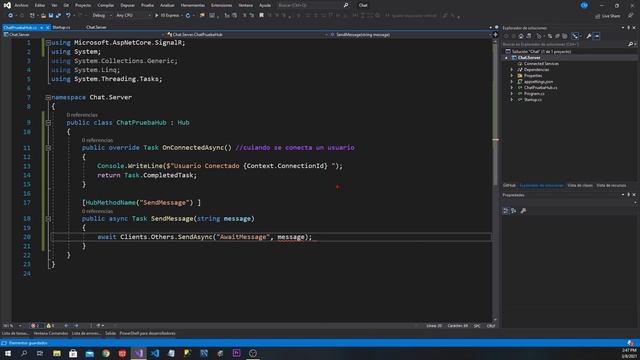The height and width of the screenshot is (360, 640).
Task: Click the Show All Files icon in Solution Explorer
Action: pyautogui.click(x=565, y=36)
